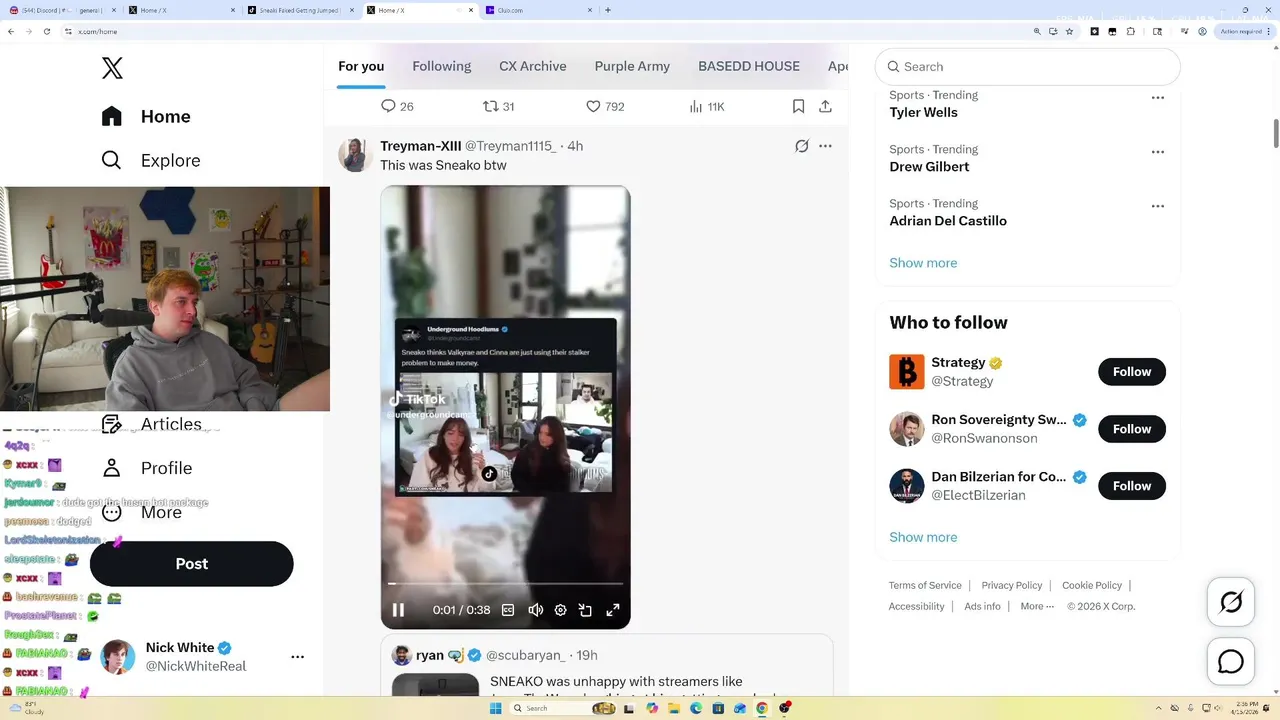Open Treyman-XIII profile avatar
This screenshot has height=720, width=1280.
click(x=355, y=155)
